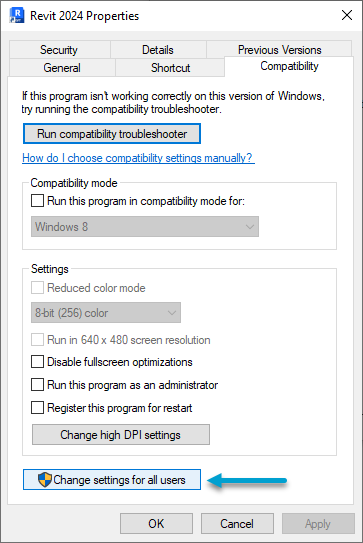
Task: Click Run compatibility troubleshooter button
Action: pos(112,134)
